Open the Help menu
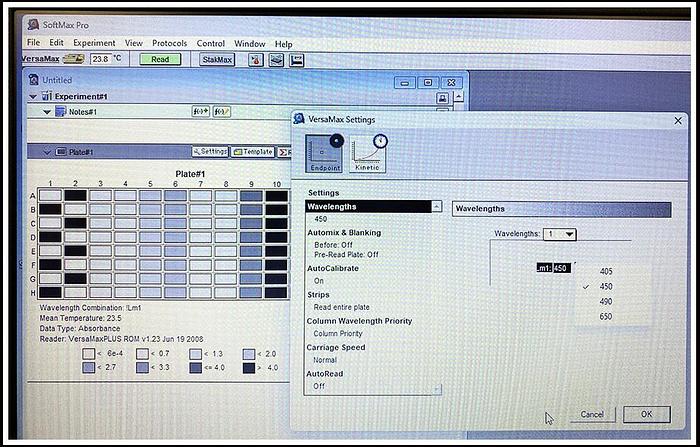Image resolution: width=700 pixels, height=447 pixels. (x=283, y=44)
